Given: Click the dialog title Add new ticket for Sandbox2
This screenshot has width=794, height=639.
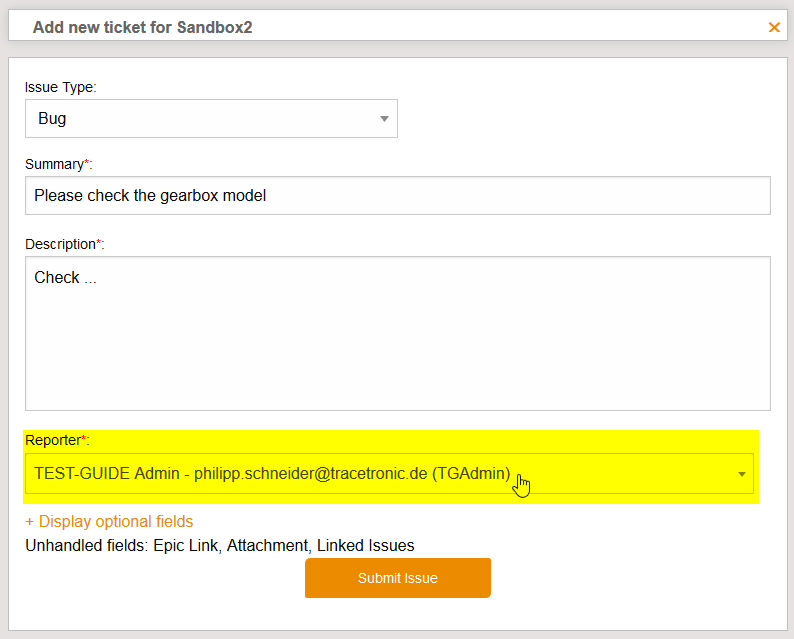Looking at the screenshot, I should [x=142, y=27].
